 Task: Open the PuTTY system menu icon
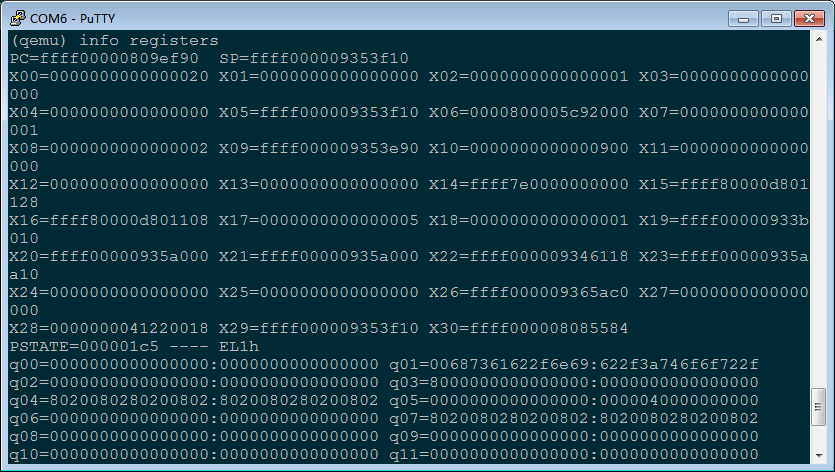[17, 17]
